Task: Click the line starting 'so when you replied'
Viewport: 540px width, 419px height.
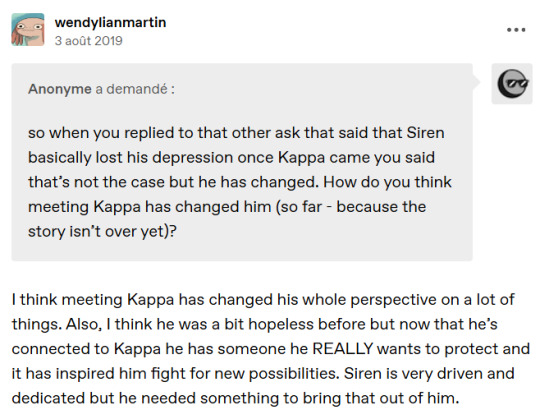Action: [236, 133]
